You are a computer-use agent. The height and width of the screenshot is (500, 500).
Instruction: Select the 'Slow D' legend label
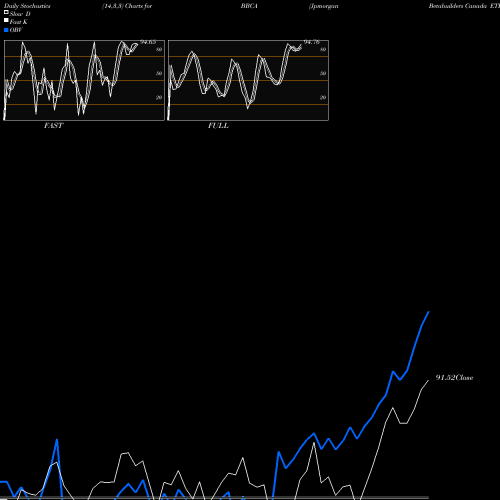pyautogui.click(x=20, y=14)
